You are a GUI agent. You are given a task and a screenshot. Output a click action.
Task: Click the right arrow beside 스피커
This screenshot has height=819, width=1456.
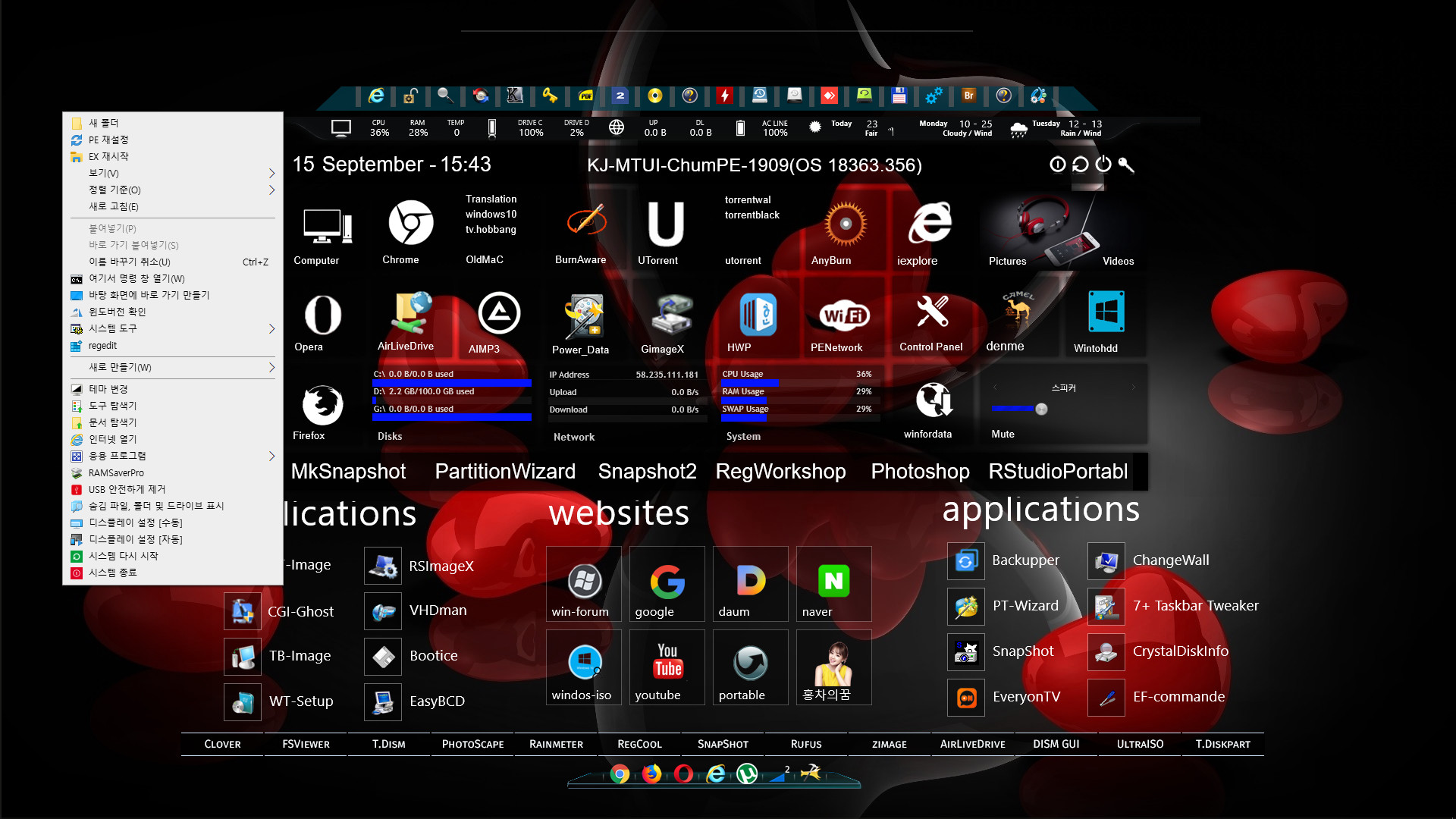[1134, 388]
